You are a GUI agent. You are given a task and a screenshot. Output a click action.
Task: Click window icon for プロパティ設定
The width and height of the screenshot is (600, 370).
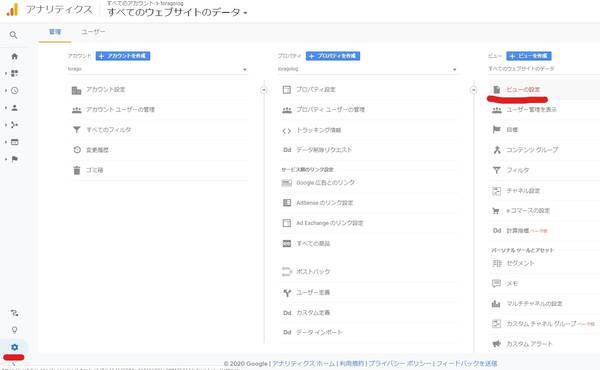coord(287,90)
